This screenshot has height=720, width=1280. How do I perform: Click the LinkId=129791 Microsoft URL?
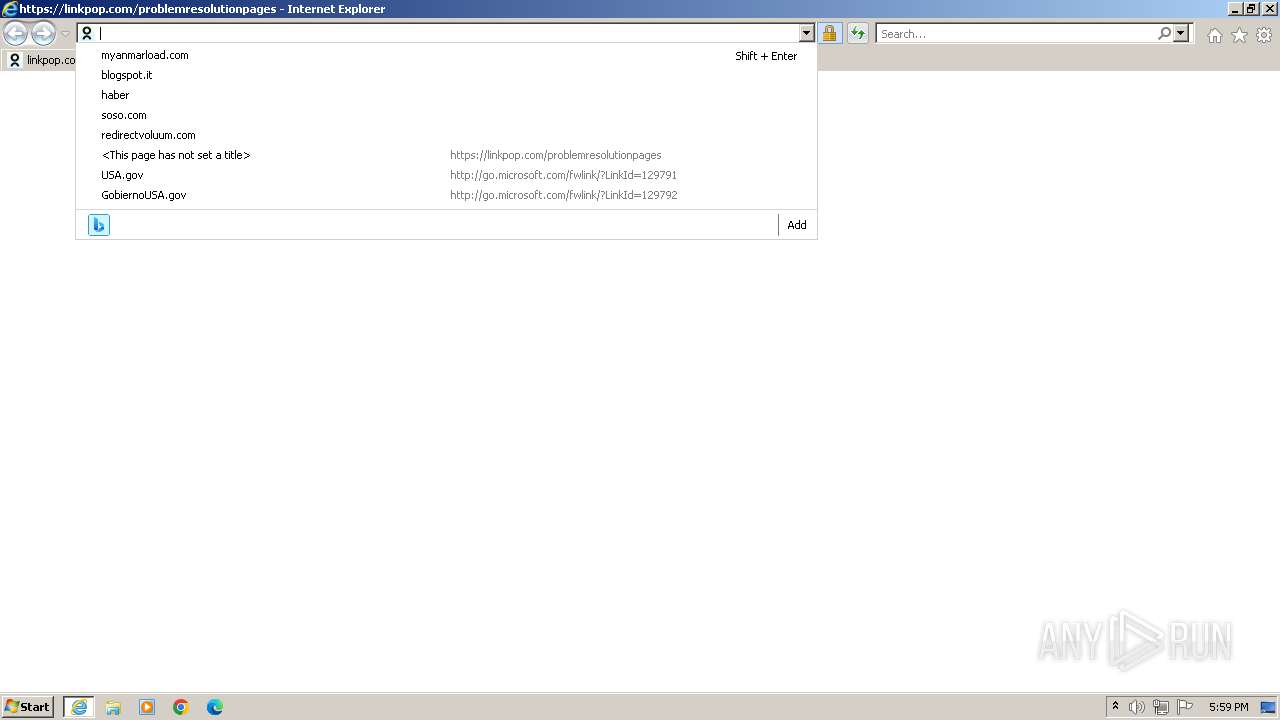tap(564, 175)
